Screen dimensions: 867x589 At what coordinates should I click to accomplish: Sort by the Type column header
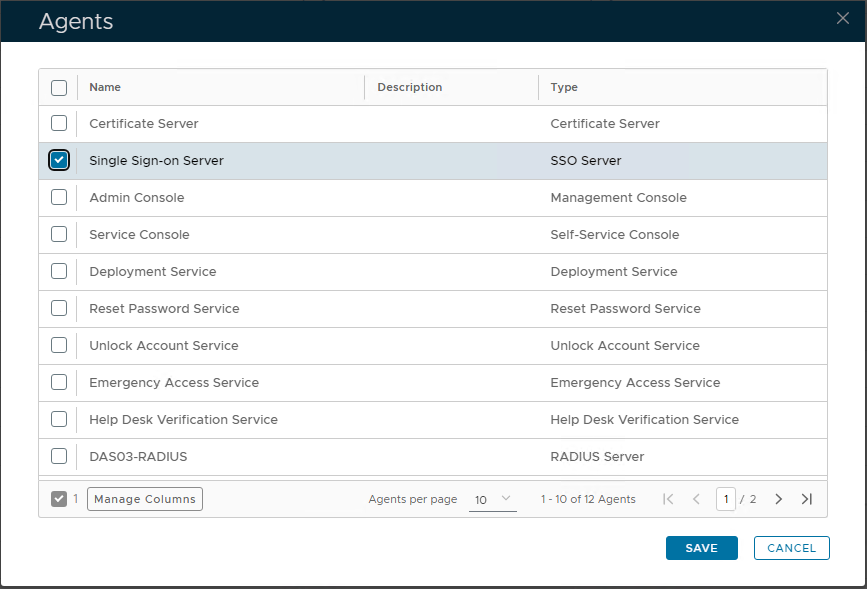pos(564,88)
